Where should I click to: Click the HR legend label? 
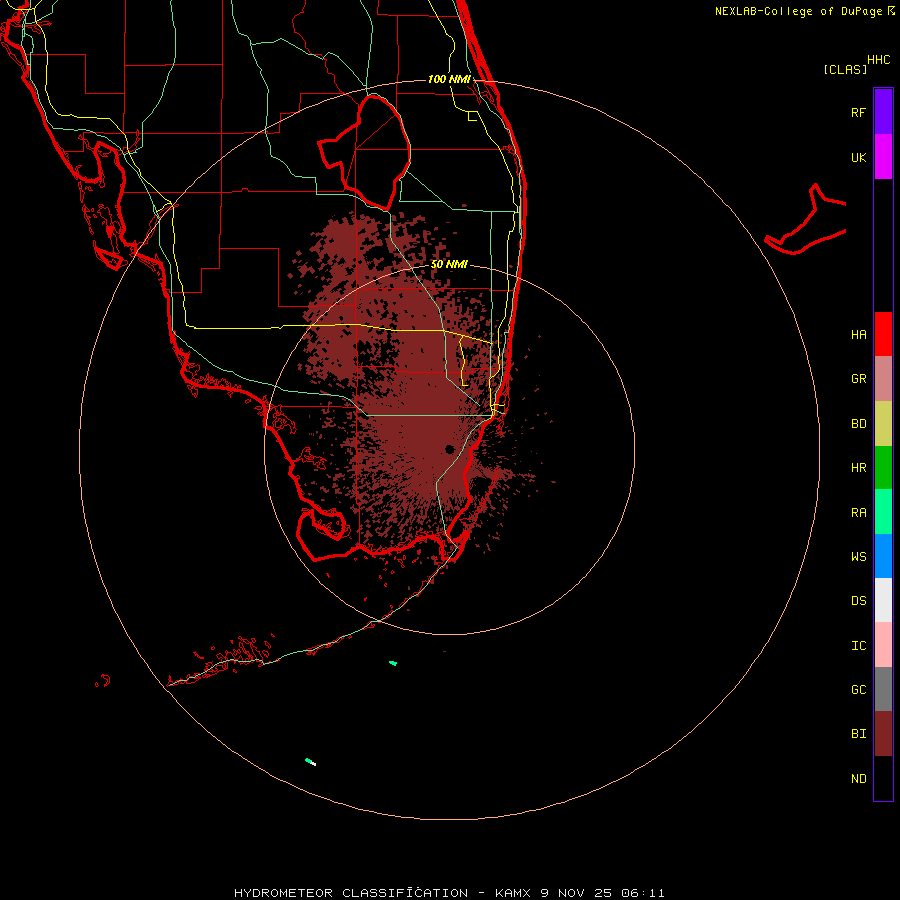point(858,468)
